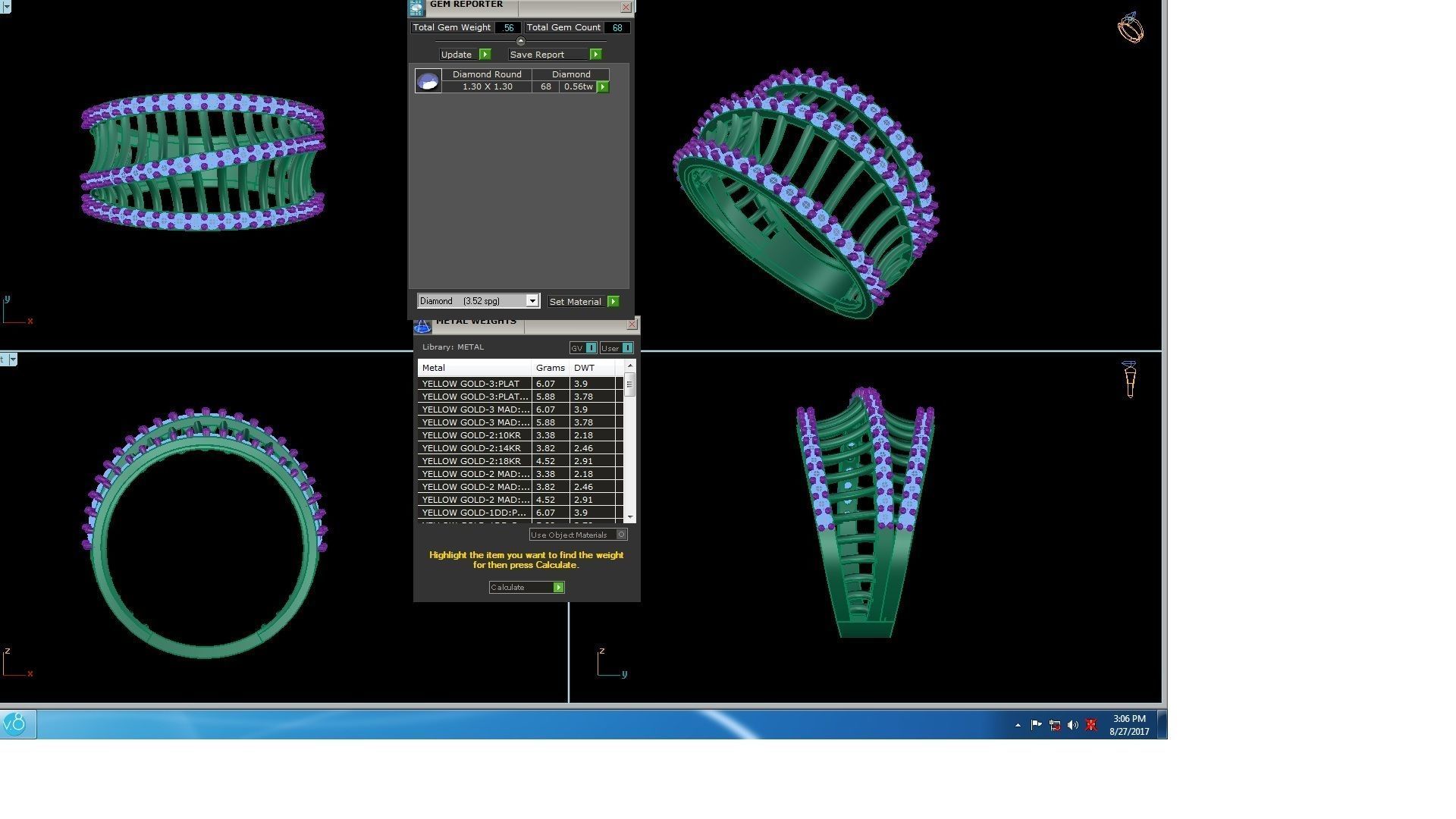
Task: Click the green arrow next to Update
Action: 485,55
